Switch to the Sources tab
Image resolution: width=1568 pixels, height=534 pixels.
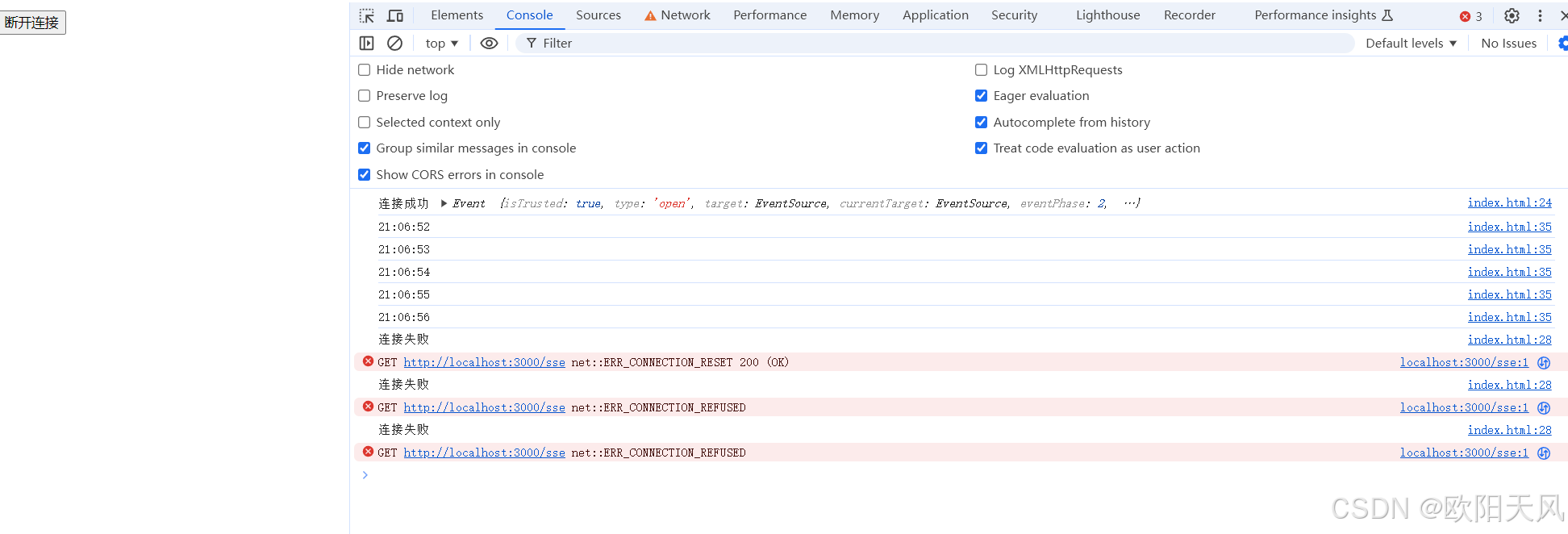[x=598, y=15]
